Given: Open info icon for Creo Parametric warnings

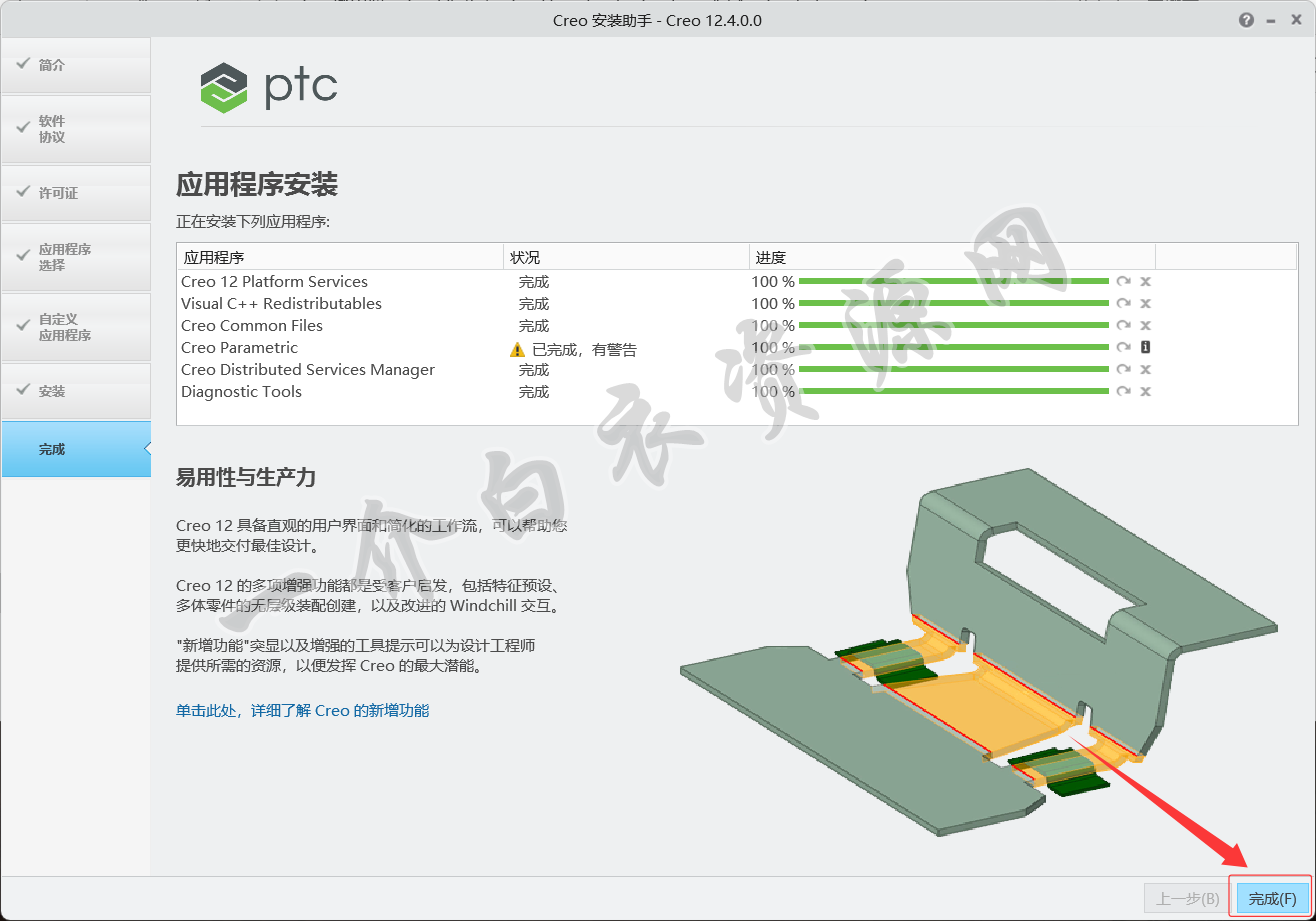Looking at the screenshot, I should click(x=1146, y=348).
